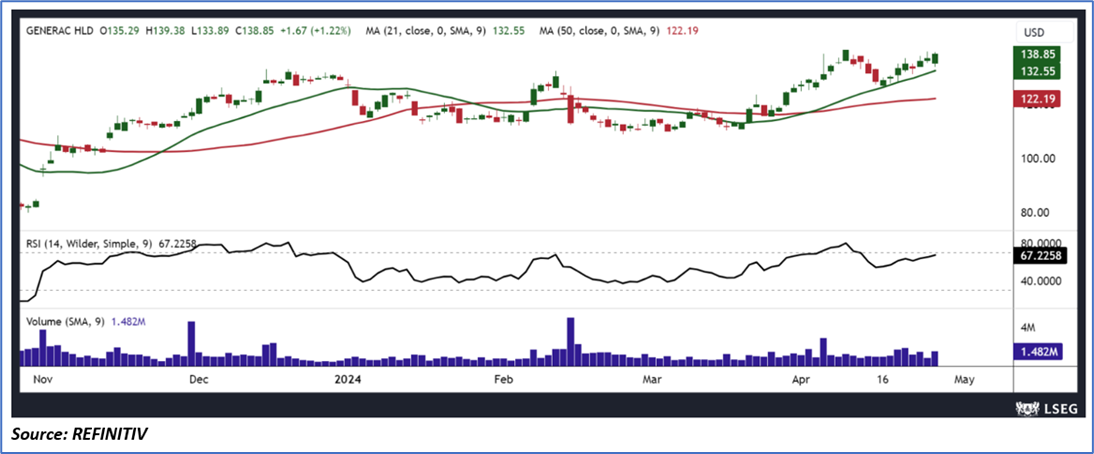Click the 132.55 MA value label
This screenshot has width=1094, height=454.
tap(1036, 71)
